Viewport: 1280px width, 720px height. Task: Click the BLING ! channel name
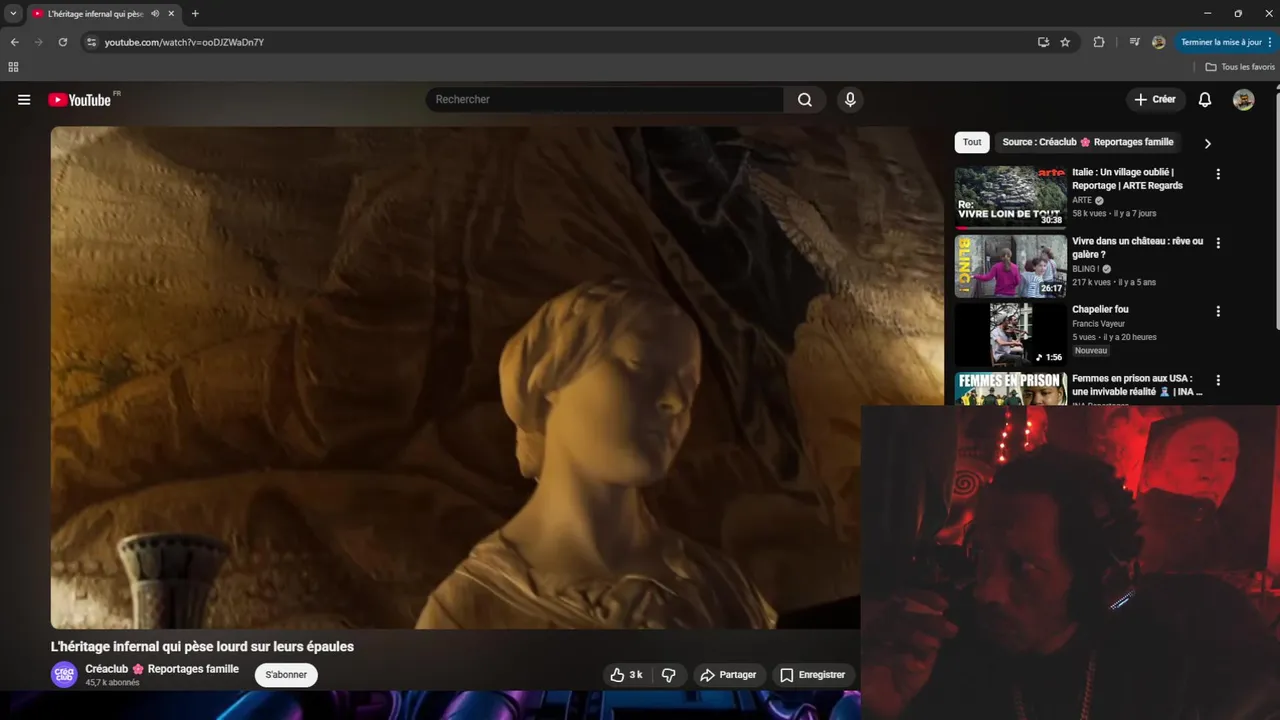pyautogui.click(x=1085, y=269)
